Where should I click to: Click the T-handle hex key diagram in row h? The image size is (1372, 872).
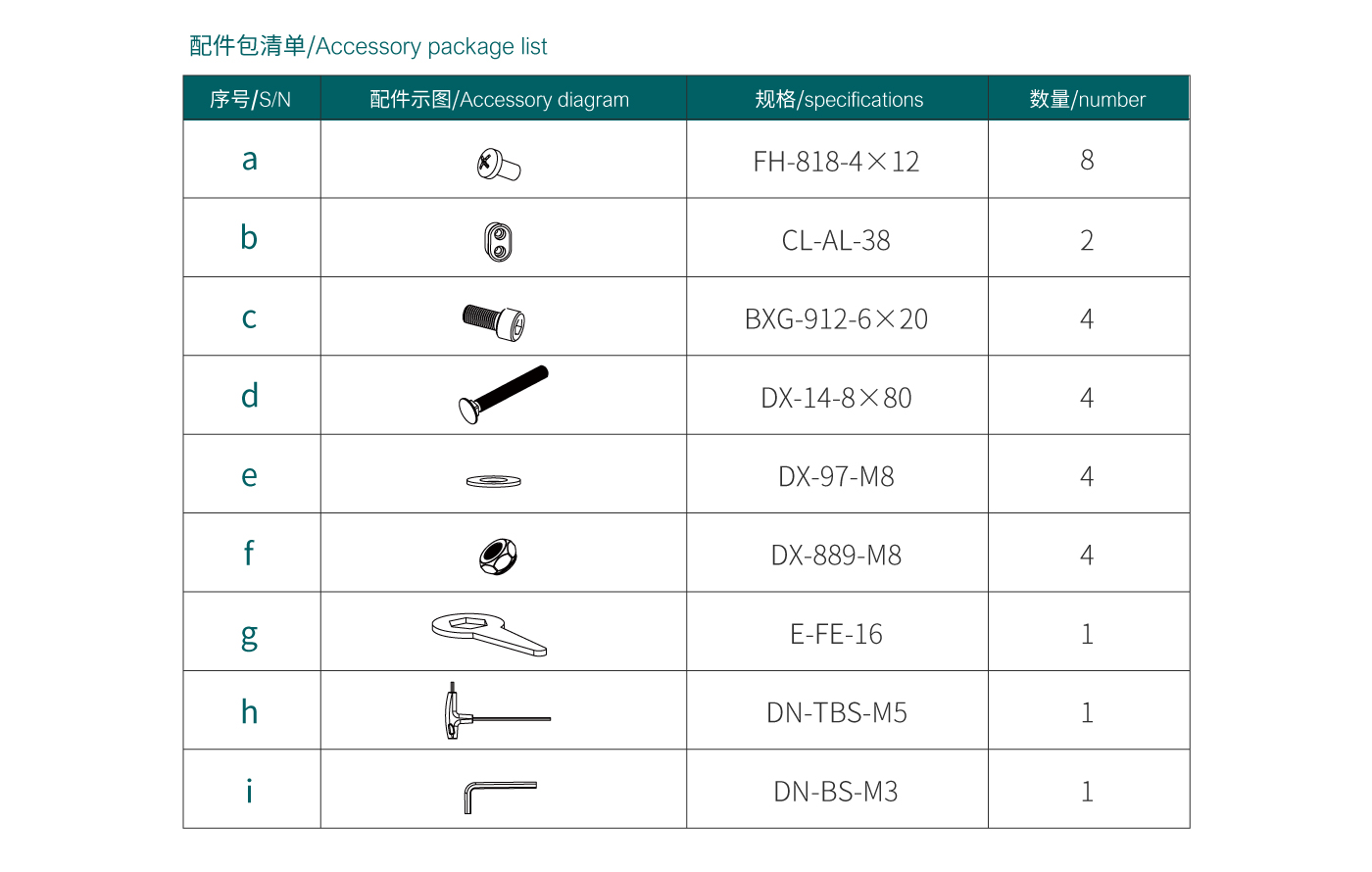click(x=495, y=712)
